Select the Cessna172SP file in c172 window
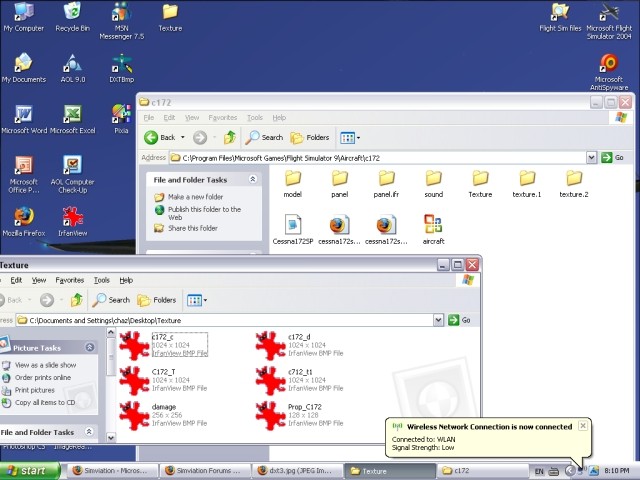The width and height of the screenshot is (640, 480). coord(293,230)
